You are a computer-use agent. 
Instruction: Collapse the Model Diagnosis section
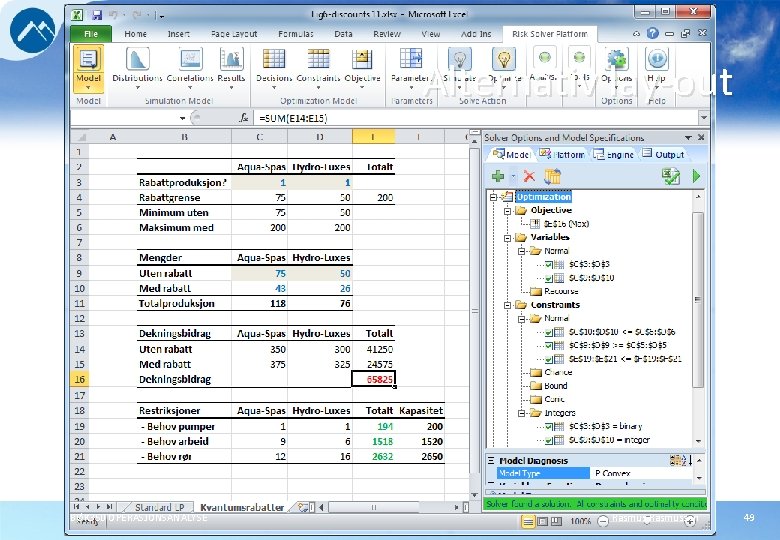491,461
